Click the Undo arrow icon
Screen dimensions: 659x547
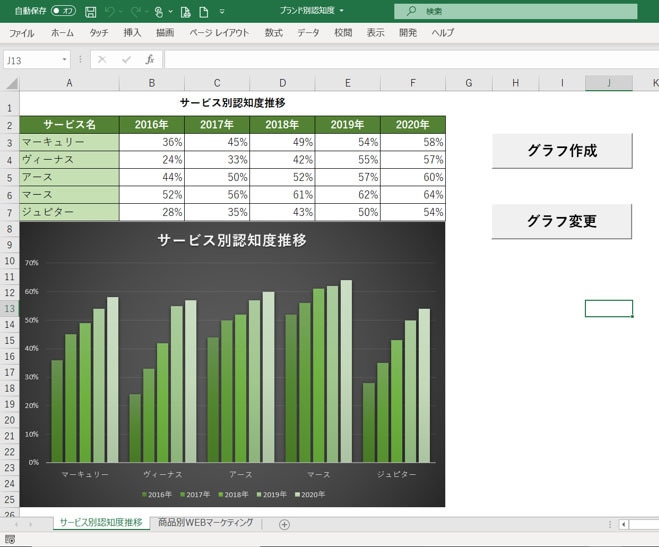[110, 12]
